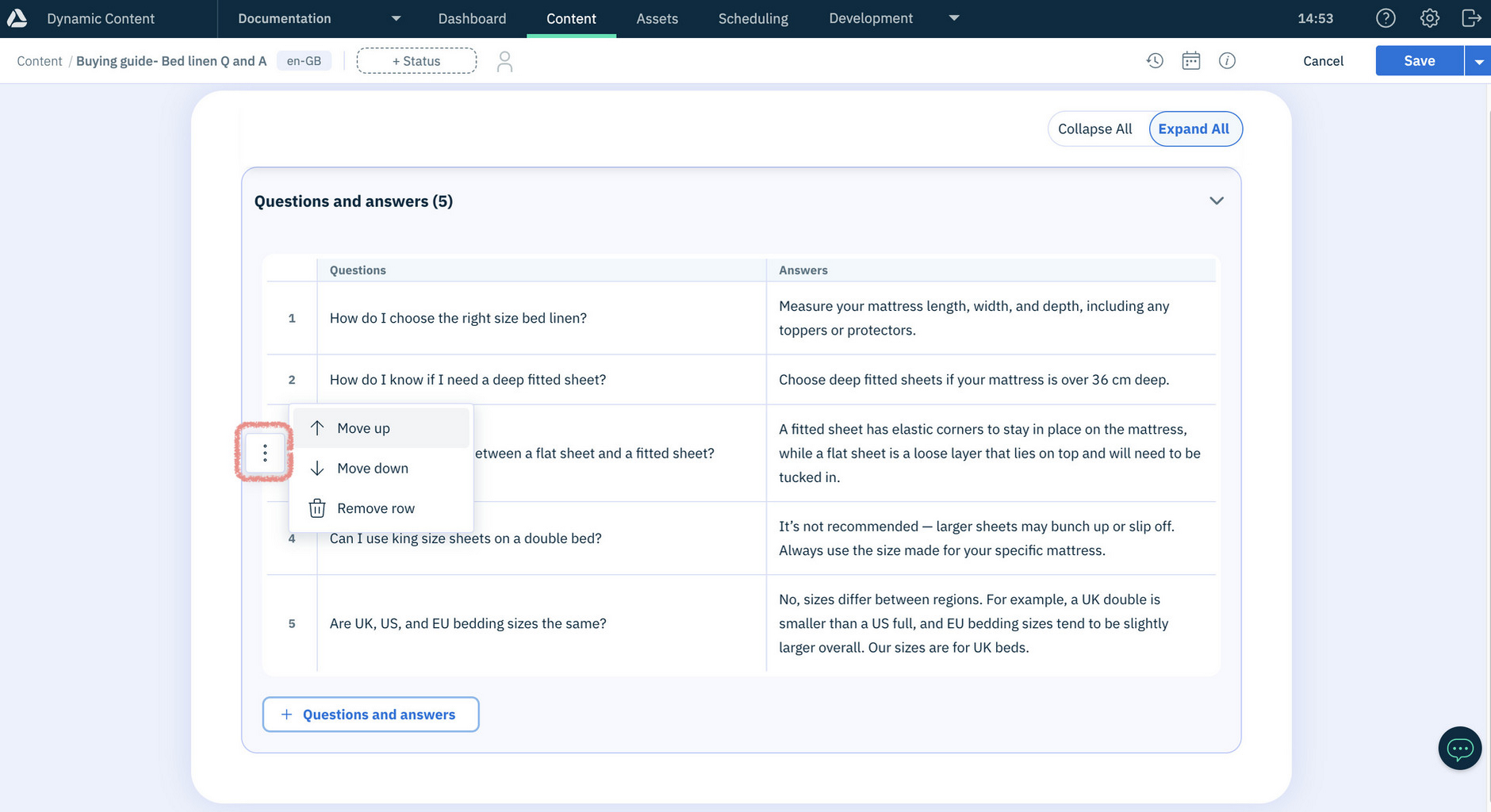Image resolution: width=1491 pixels, height=812 pixels.
Task: Click the scheduling calendar icon
Action: coord(1190,61)
